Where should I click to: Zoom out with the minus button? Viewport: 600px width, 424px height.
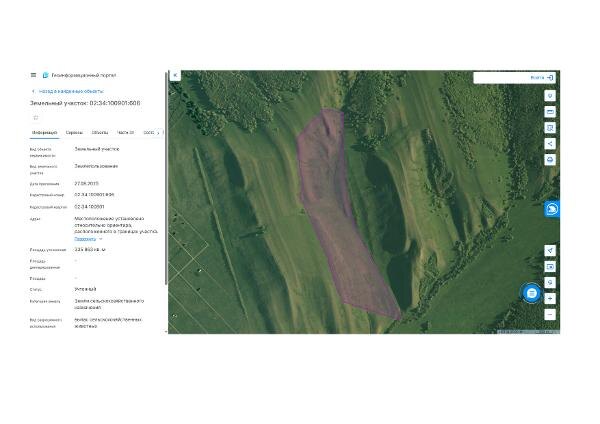[x=550, y=315]
